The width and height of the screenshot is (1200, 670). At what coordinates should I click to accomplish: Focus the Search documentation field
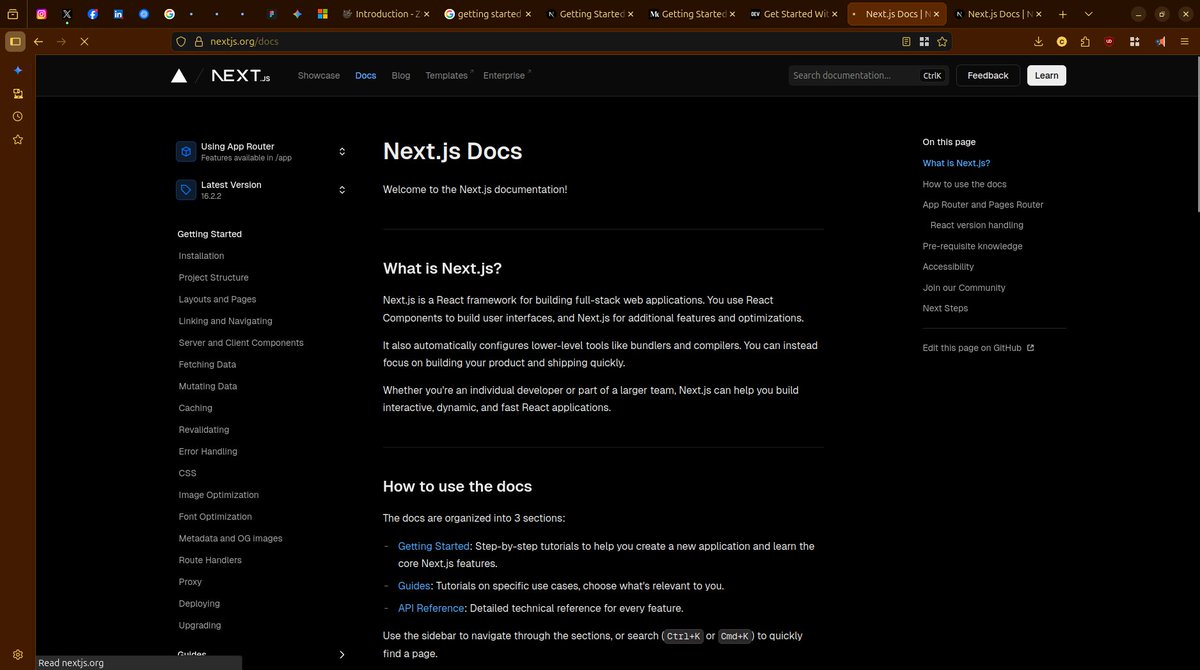[x=868, y=75]
